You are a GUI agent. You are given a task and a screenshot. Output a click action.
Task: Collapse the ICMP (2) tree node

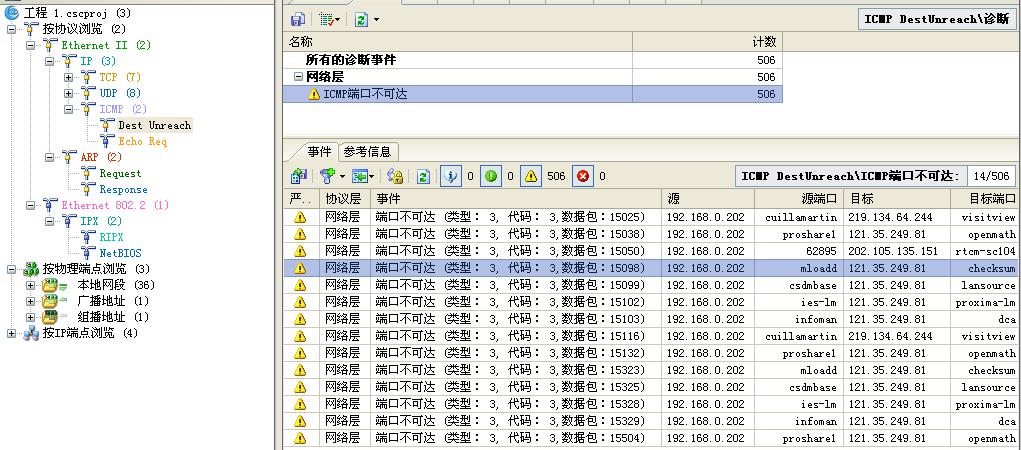tap(68, 109)
